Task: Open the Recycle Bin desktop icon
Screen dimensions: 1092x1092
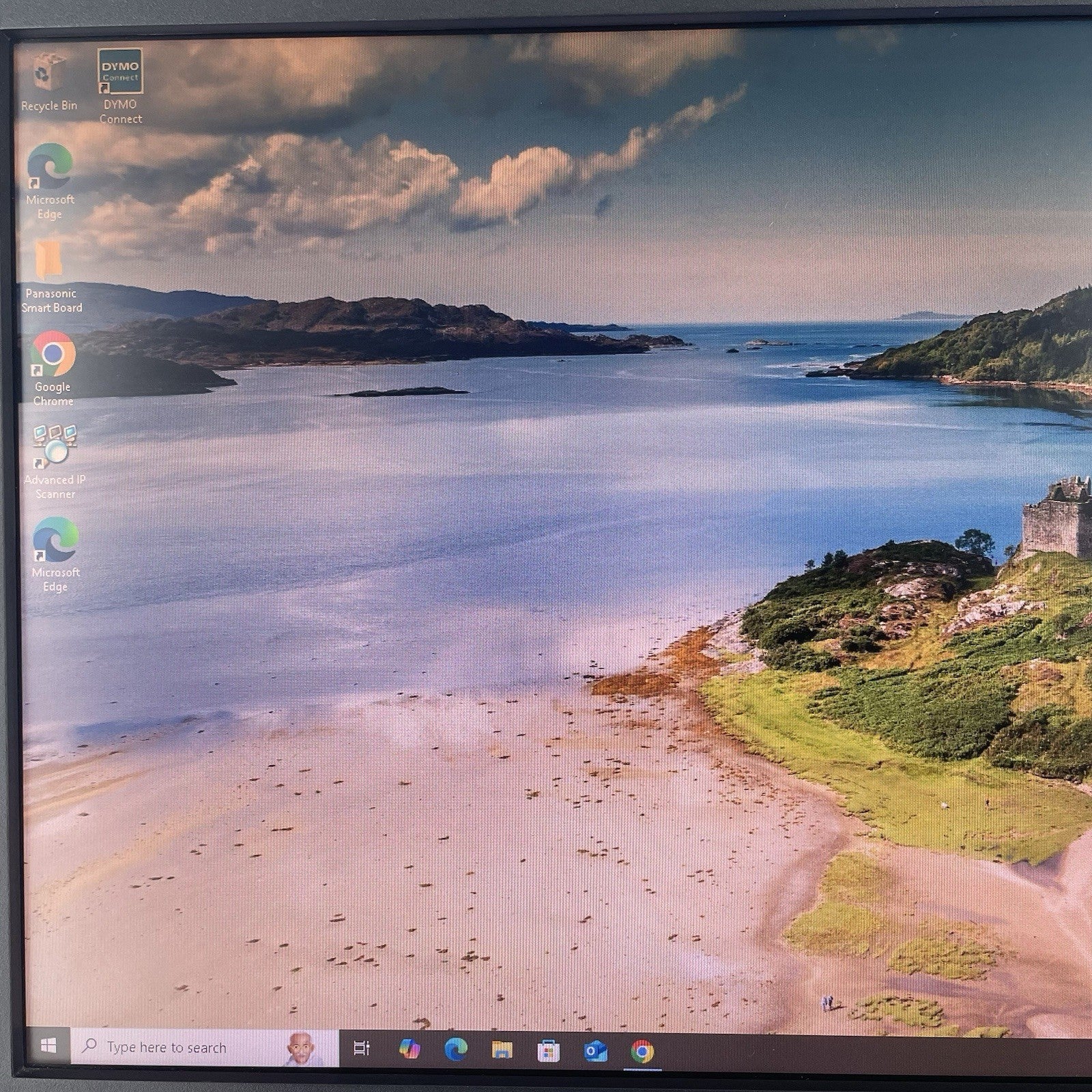Action: [48, 74]
